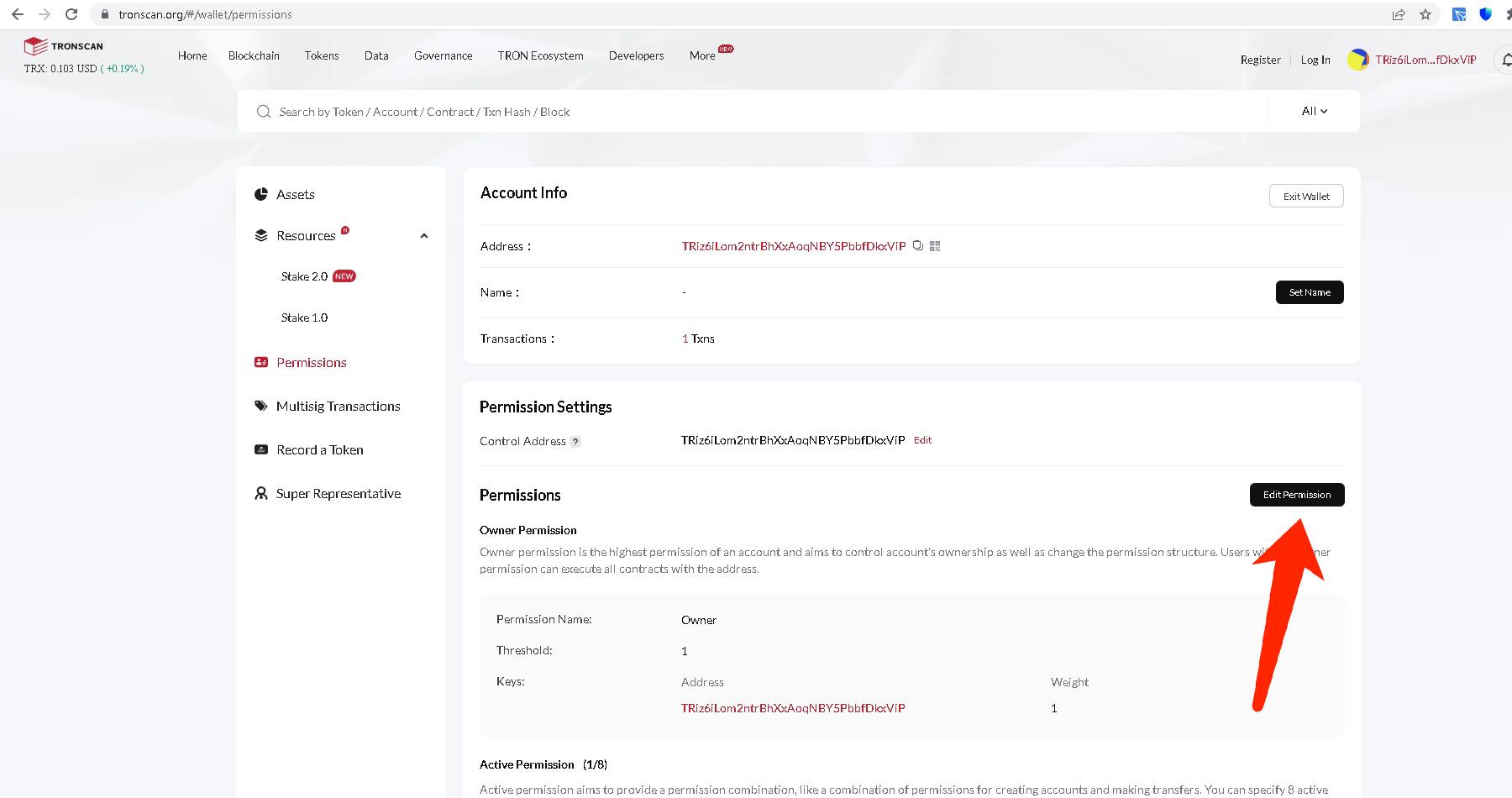The width and height of the screenshot is (1512, 798).
Task: Click Edit next to Control Address
Action: (x=922, y=440)
